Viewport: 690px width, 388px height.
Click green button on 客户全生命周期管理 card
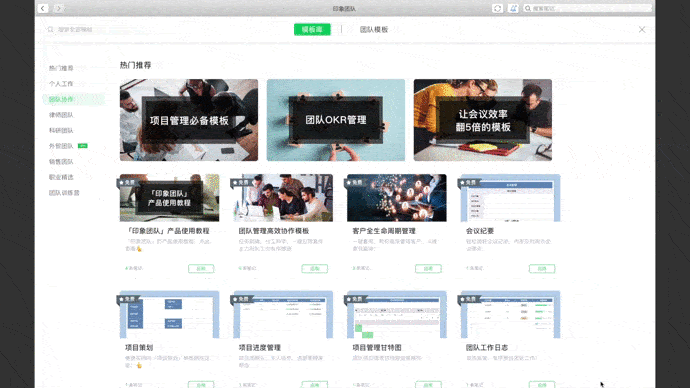(x=428, y=268)
